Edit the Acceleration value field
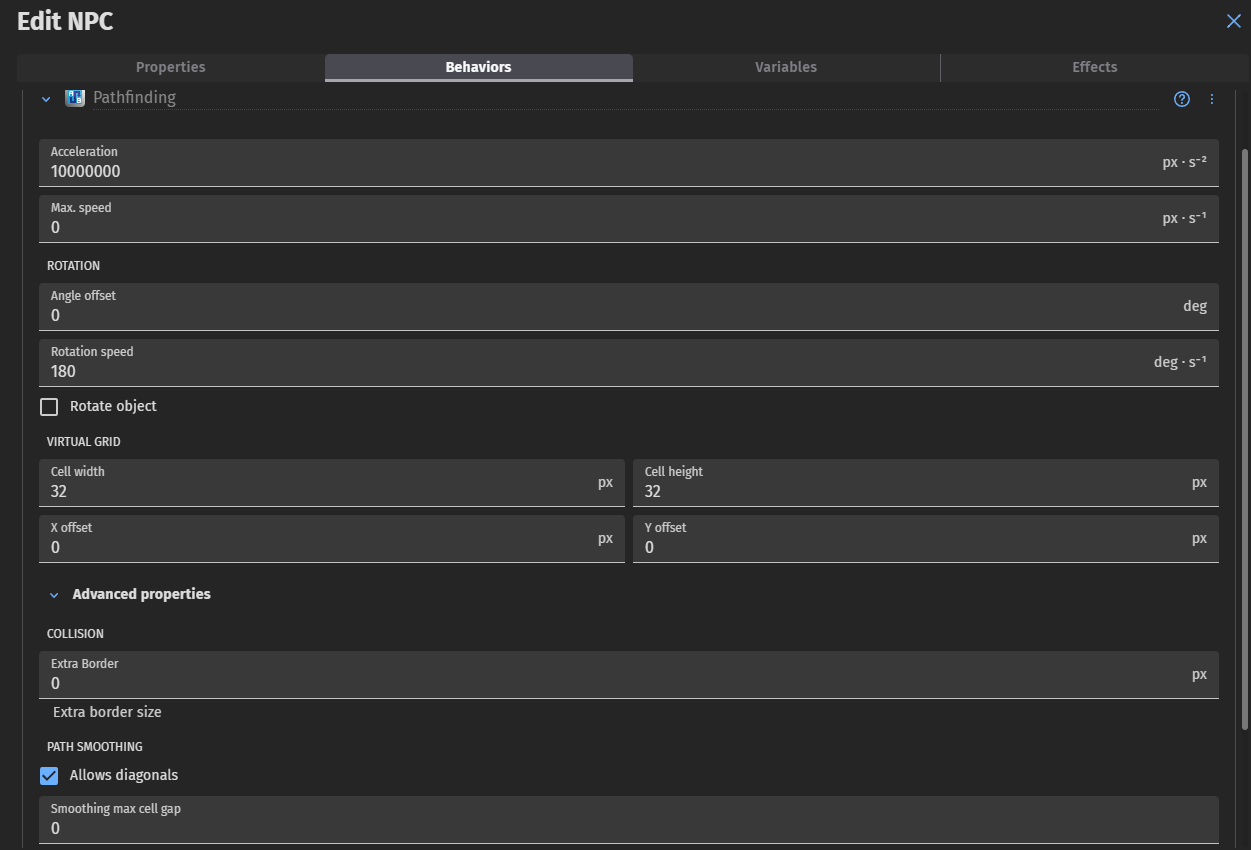The height and width of the screenshot is (850, 1251). click(x=629, y=162)
